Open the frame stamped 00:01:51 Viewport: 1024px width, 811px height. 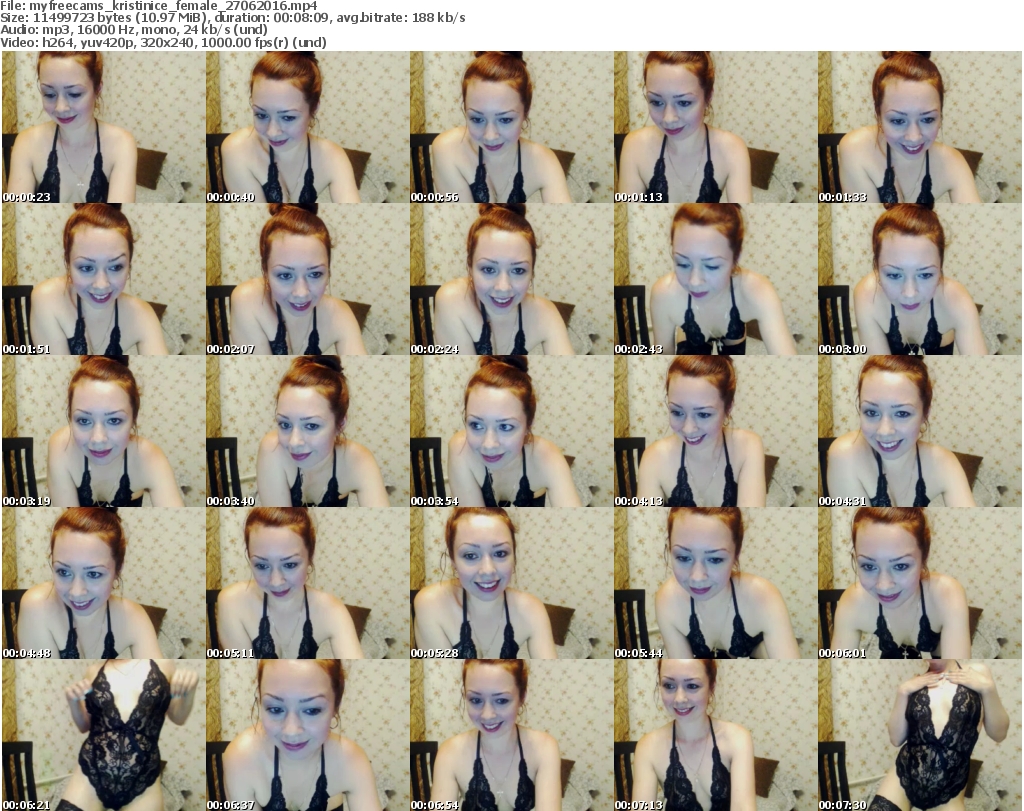point(104,279)
